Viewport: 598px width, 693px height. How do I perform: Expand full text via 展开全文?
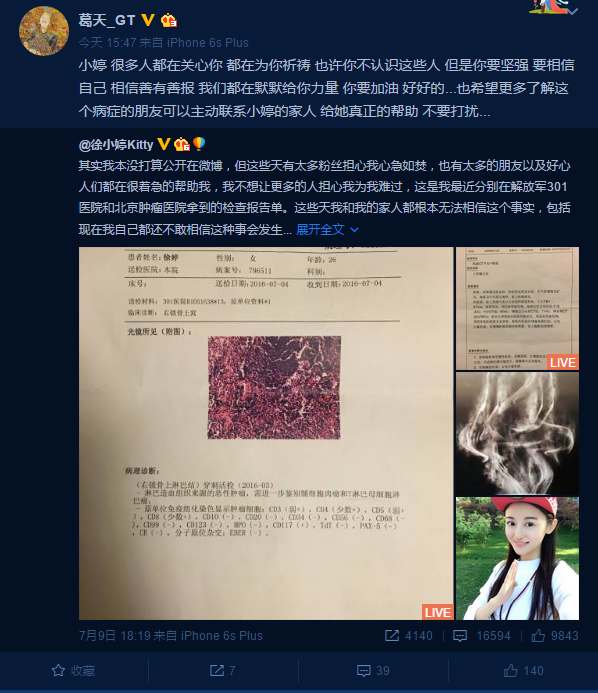click(x=320, y=229)
